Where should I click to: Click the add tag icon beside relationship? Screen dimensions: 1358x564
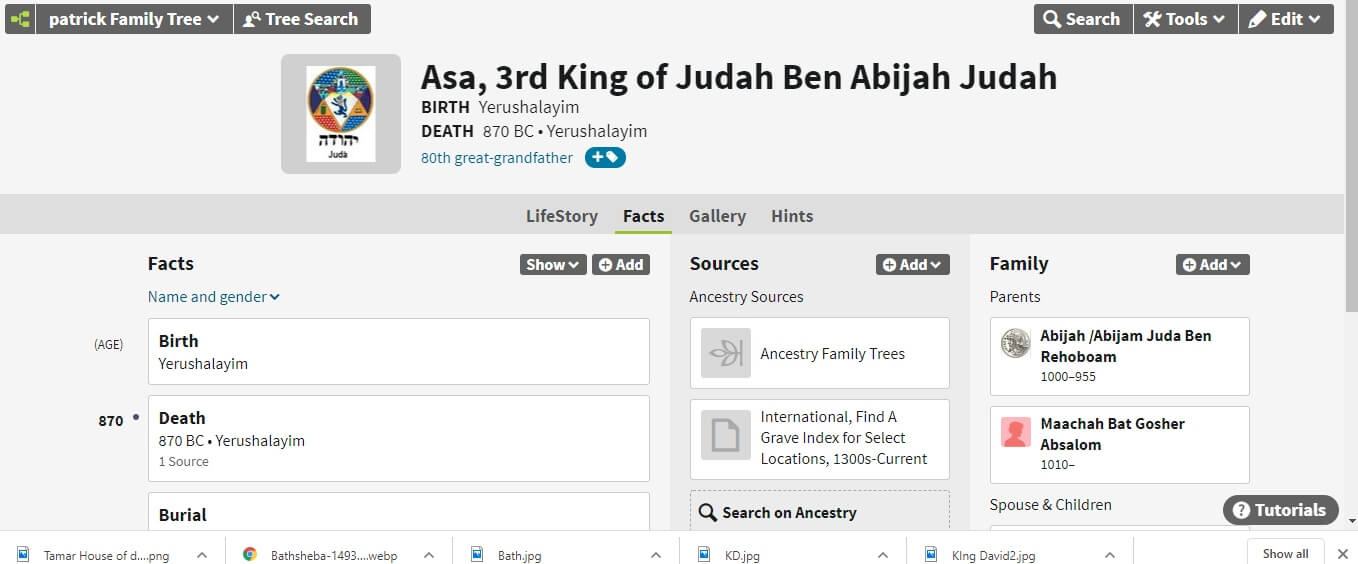coord(605,157)
